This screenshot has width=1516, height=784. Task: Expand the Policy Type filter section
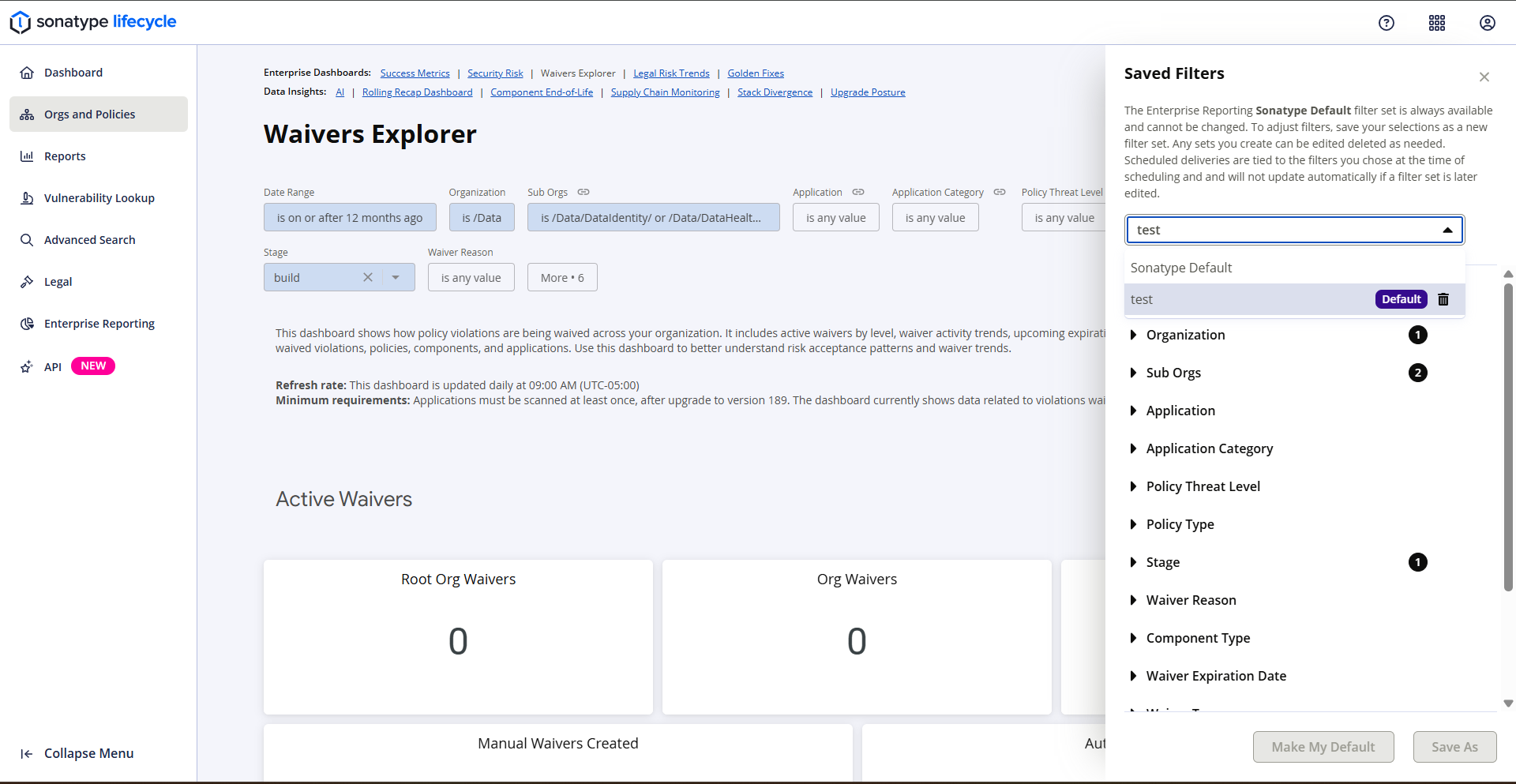[1276, 524]
